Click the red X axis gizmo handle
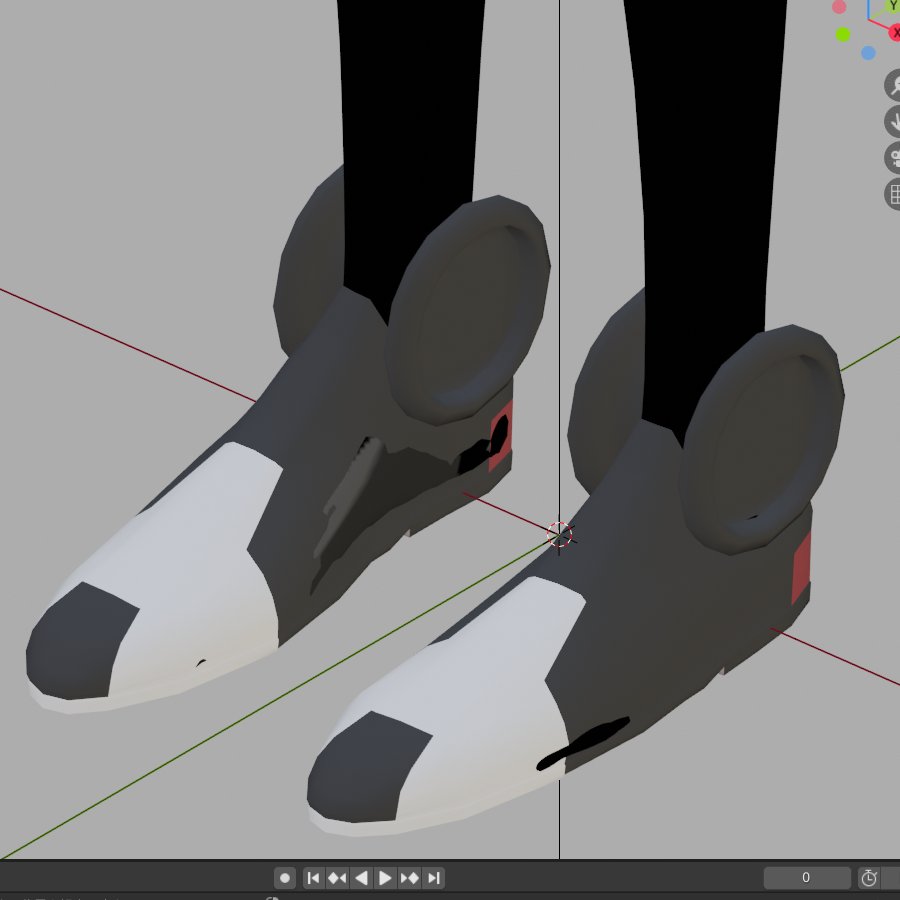Image resolution: width=900 pixels, height=900 pixels. (x=895, y=33)
